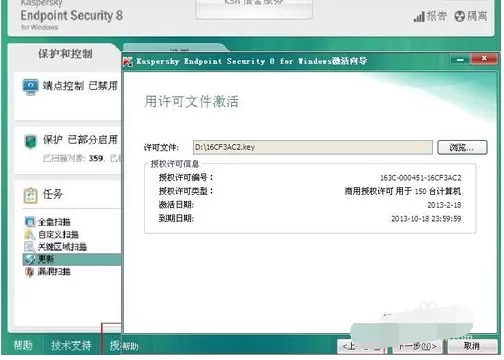This screenshot has width=504, height=360.
Task: Open the 帮助 link in bottom bar
Action: click(x=23, y=345)
